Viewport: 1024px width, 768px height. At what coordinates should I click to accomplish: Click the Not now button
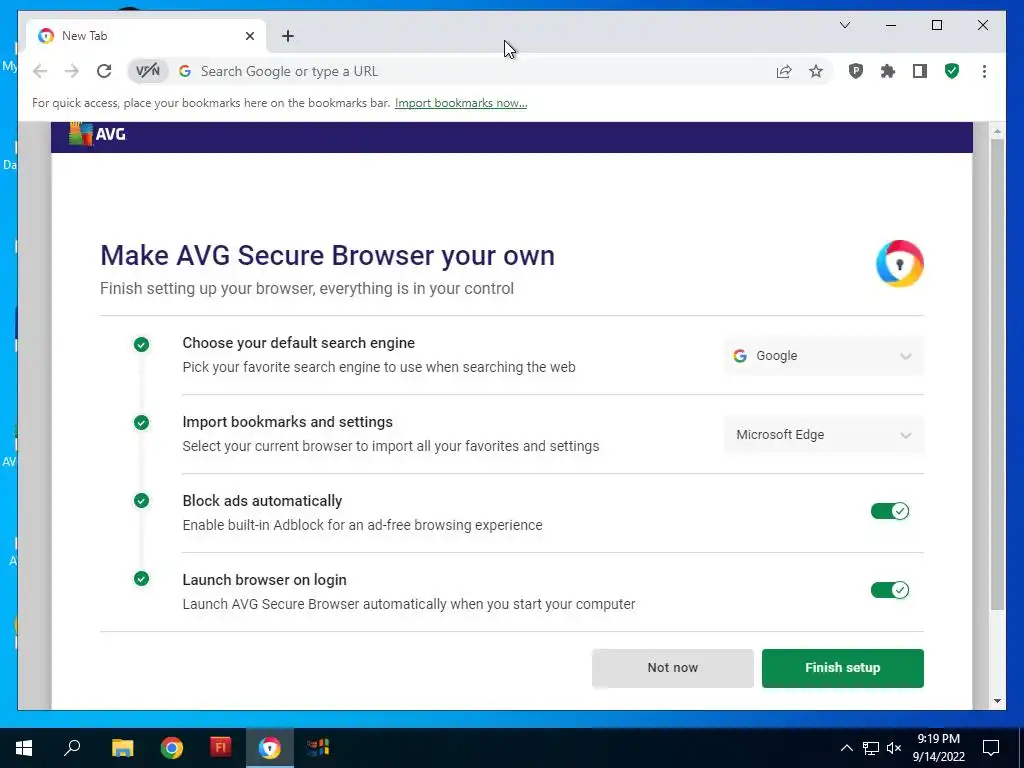672,668
